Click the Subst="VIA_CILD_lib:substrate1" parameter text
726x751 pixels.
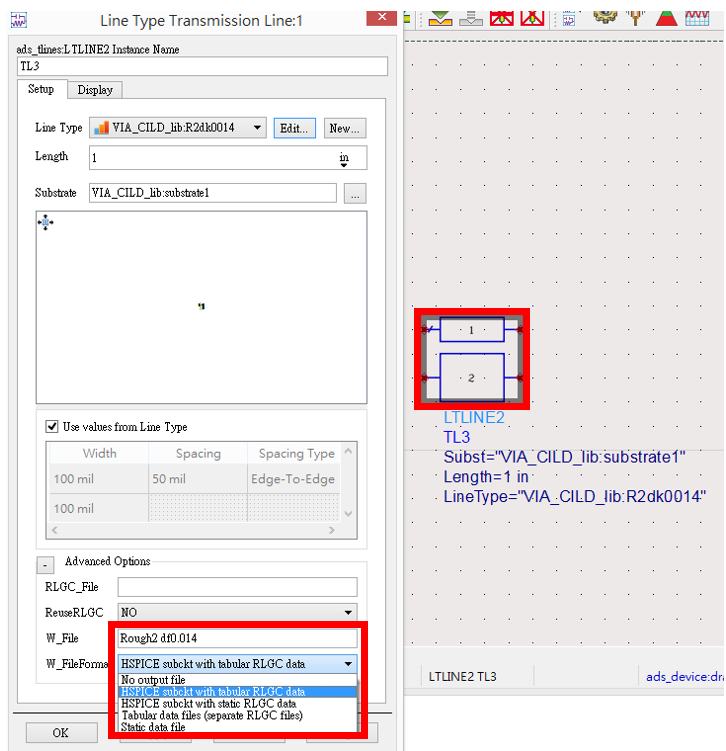coord(564,457)
